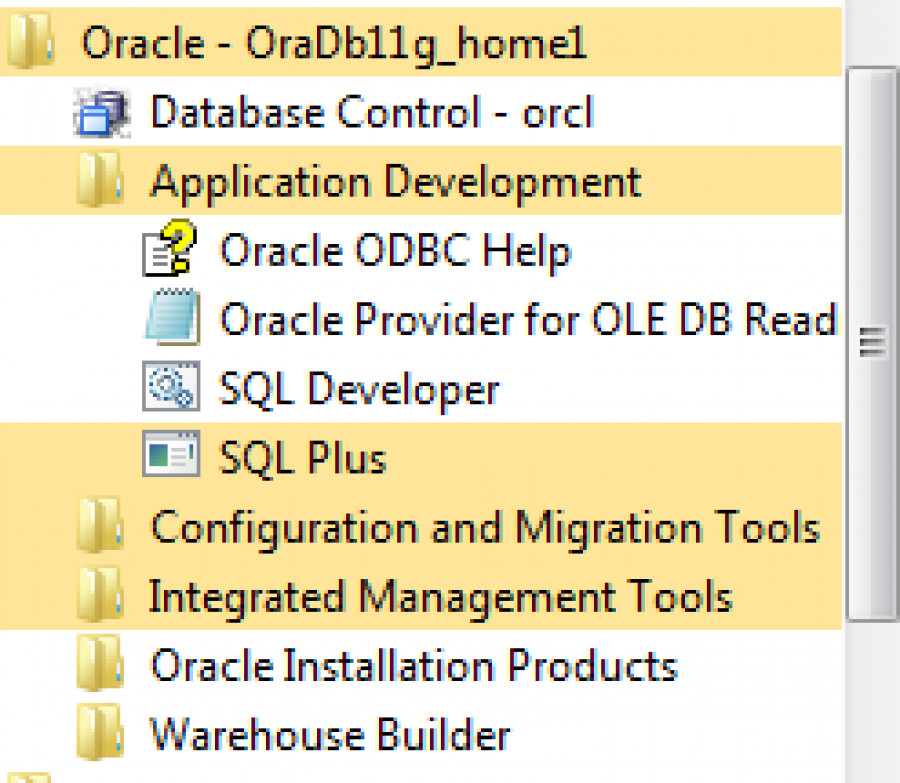Collapse the Application Development folder
The image size is (900, 783).
pyautogui.click(x=395, y=182)
